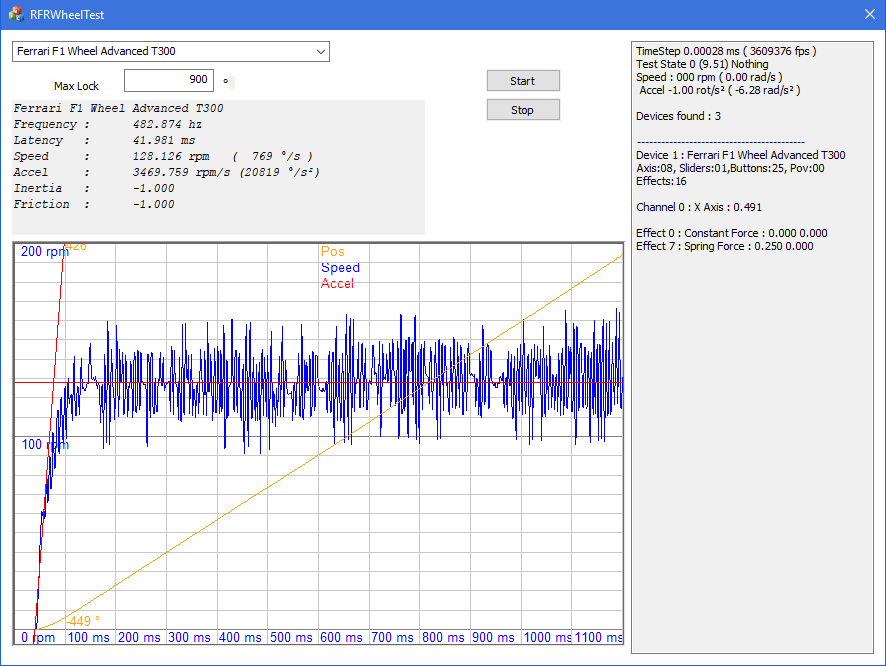886x666 pixels.
Task: Click the -449 ° position label on graph
Action: click(82, 621)
